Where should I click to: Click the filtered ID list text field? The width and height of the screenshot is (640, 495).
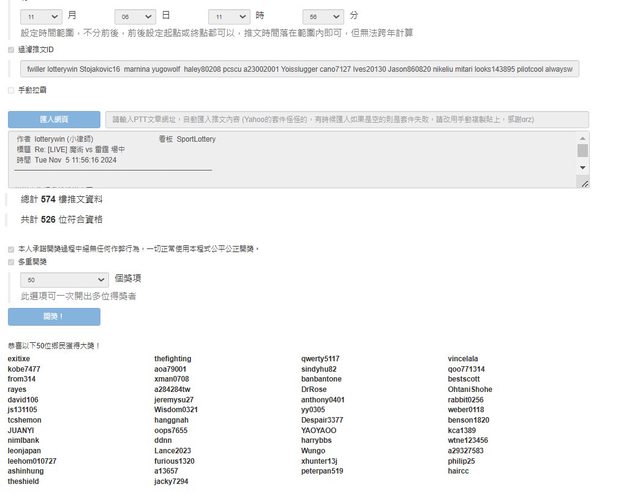point(298,68)
